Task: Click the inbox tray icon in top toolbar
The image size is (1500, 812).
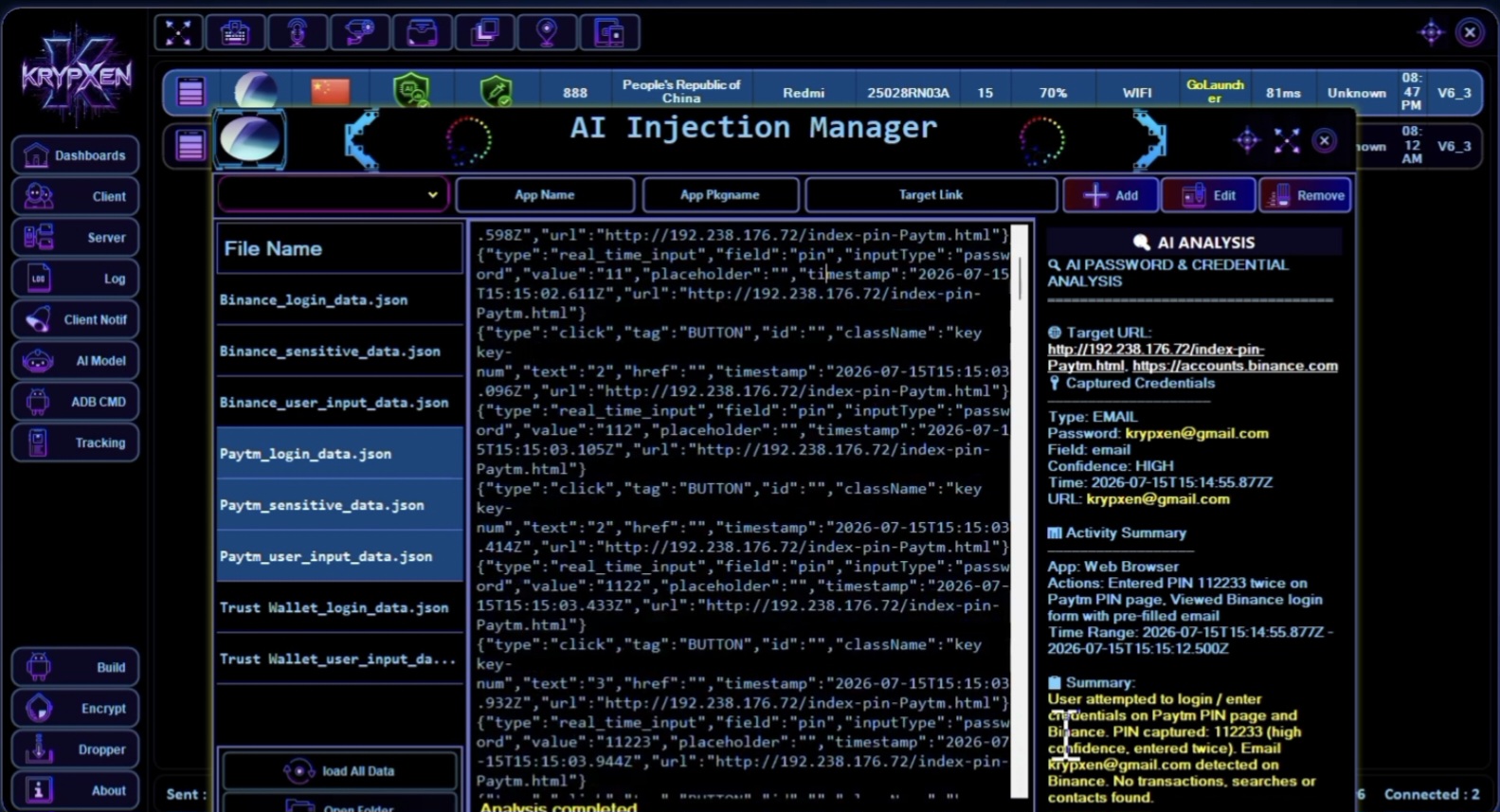Action: 422,32
